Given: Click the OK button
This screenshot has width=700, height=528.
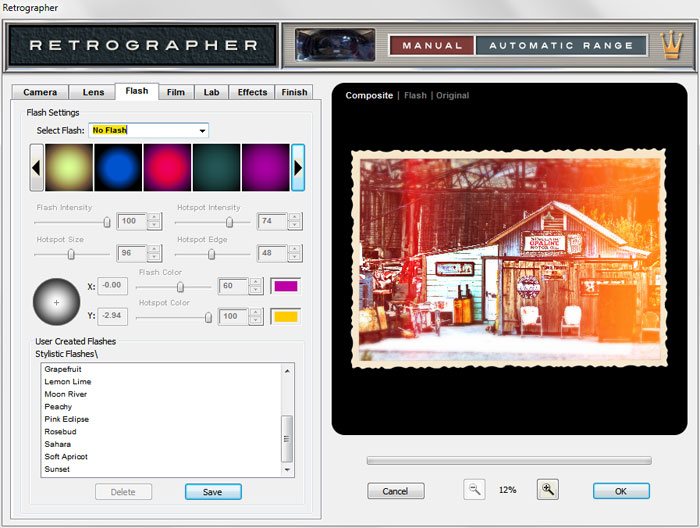Looking at the screenshot, I should pyautogui.click(x=621, y=491).
